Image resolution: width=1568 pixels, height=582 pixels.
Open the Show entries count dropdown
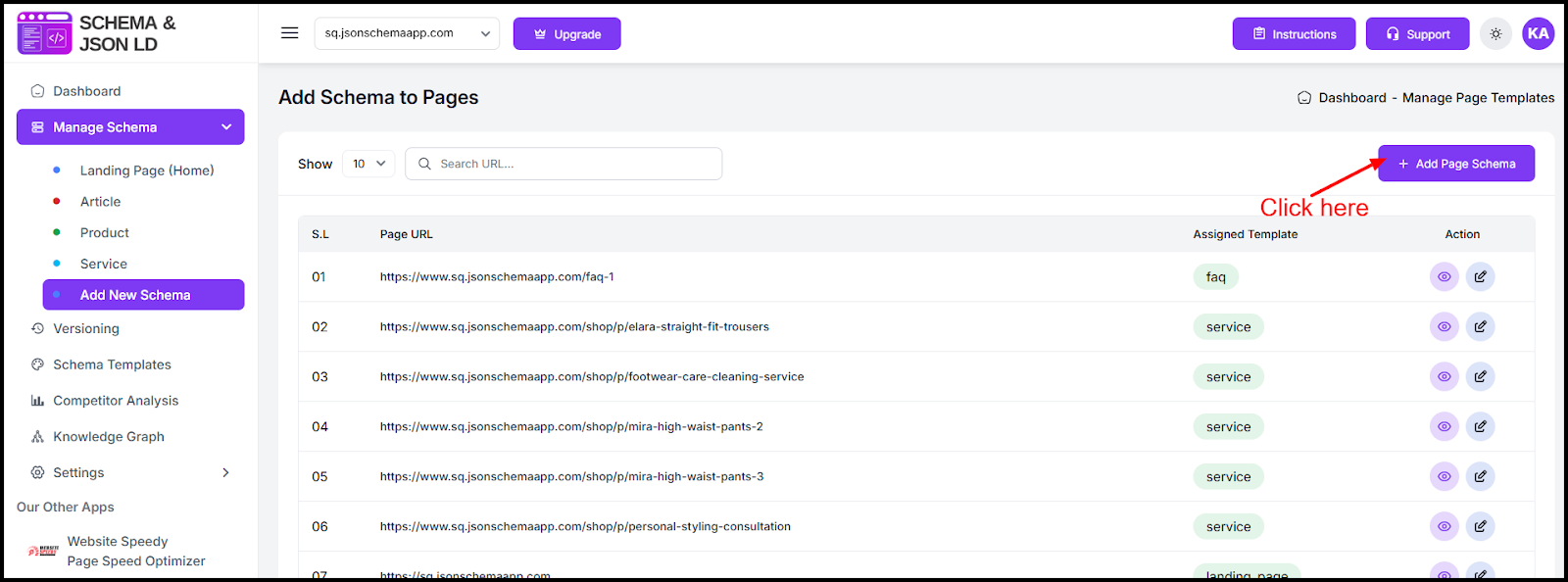pos(368,164)
